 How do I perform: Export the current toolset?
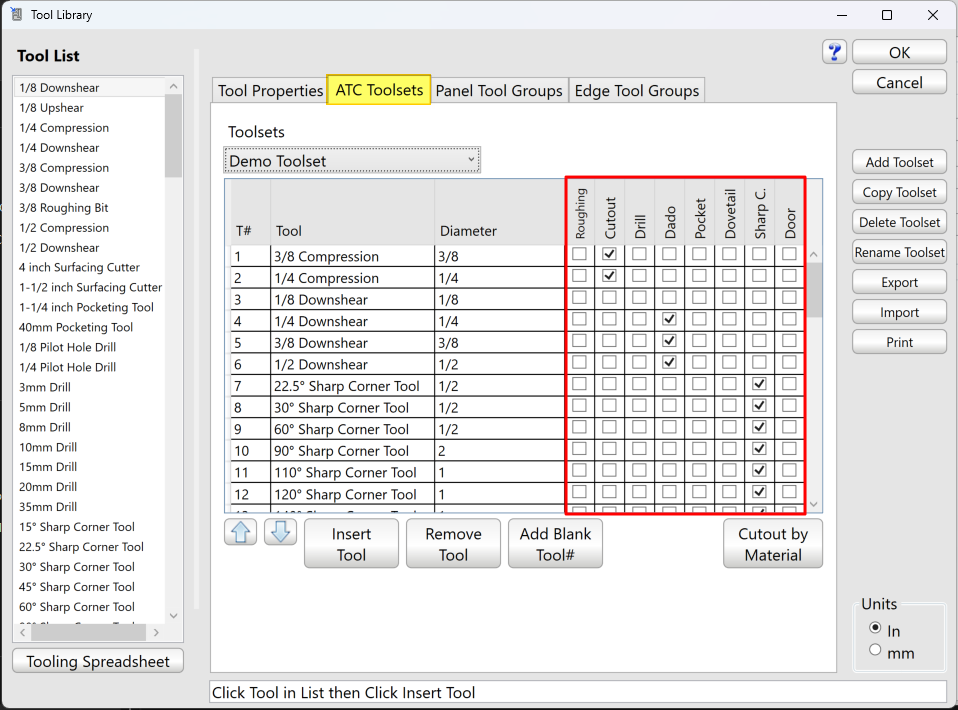coord(899,282)
